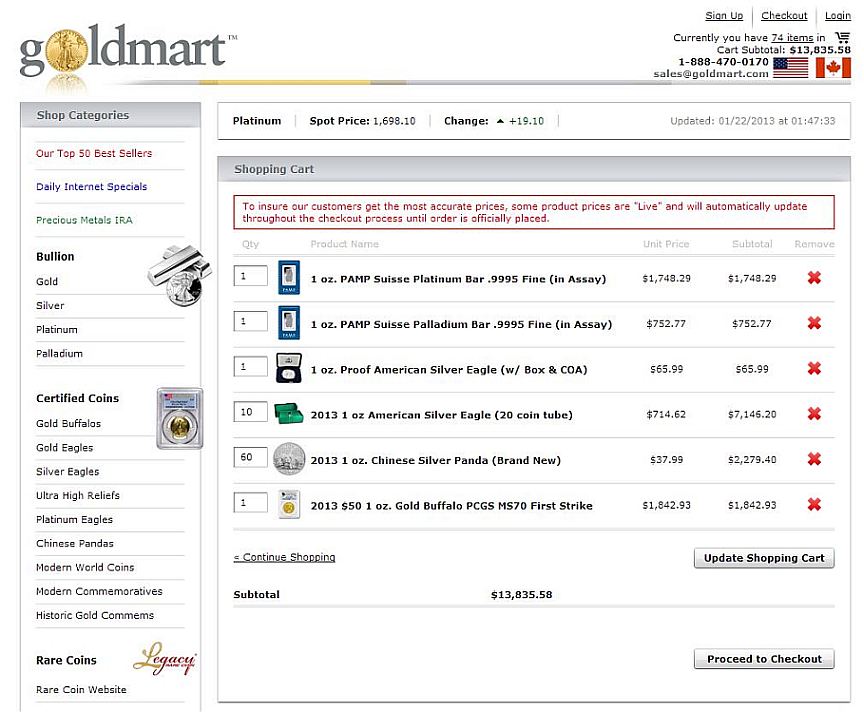This screenshot has height=712, width=864.
Task: Open the Platinum Bar product thumbnail
Action: [x=289, y=277]
